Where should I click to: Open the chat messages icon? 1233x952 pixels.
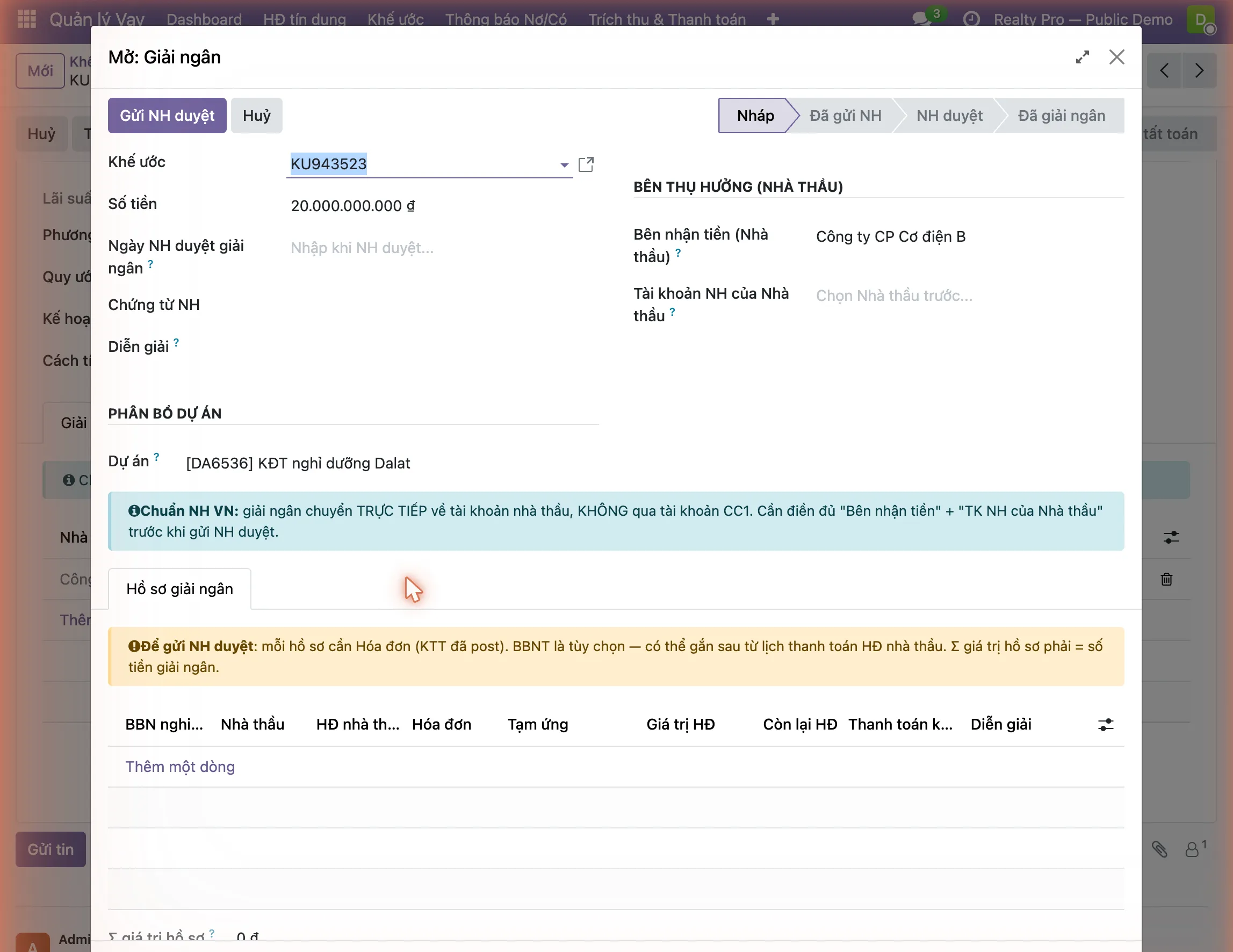pos(921,19)
